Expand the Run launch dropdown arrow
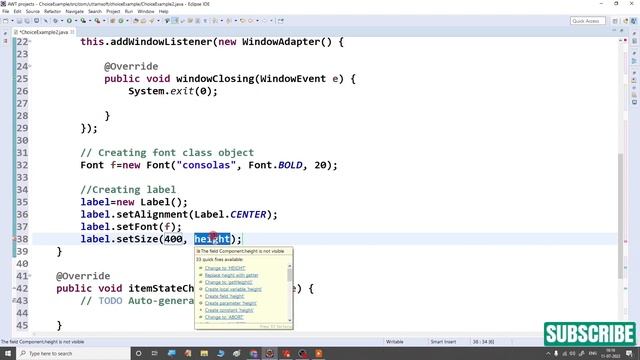 (76, 20)
